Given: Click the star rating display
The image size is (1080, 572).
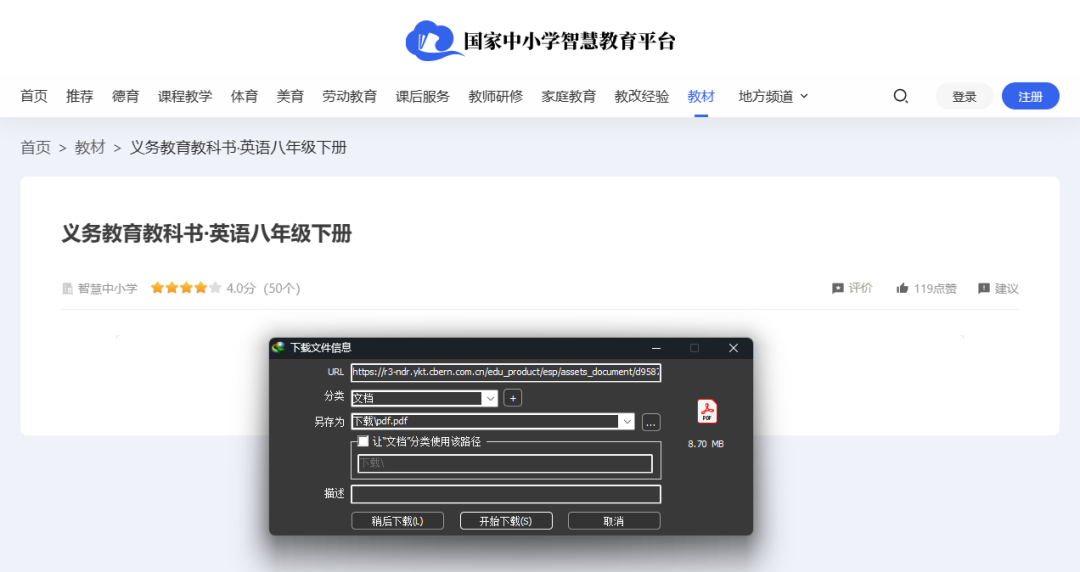Looking at the screenshot, I should point(186,288).
